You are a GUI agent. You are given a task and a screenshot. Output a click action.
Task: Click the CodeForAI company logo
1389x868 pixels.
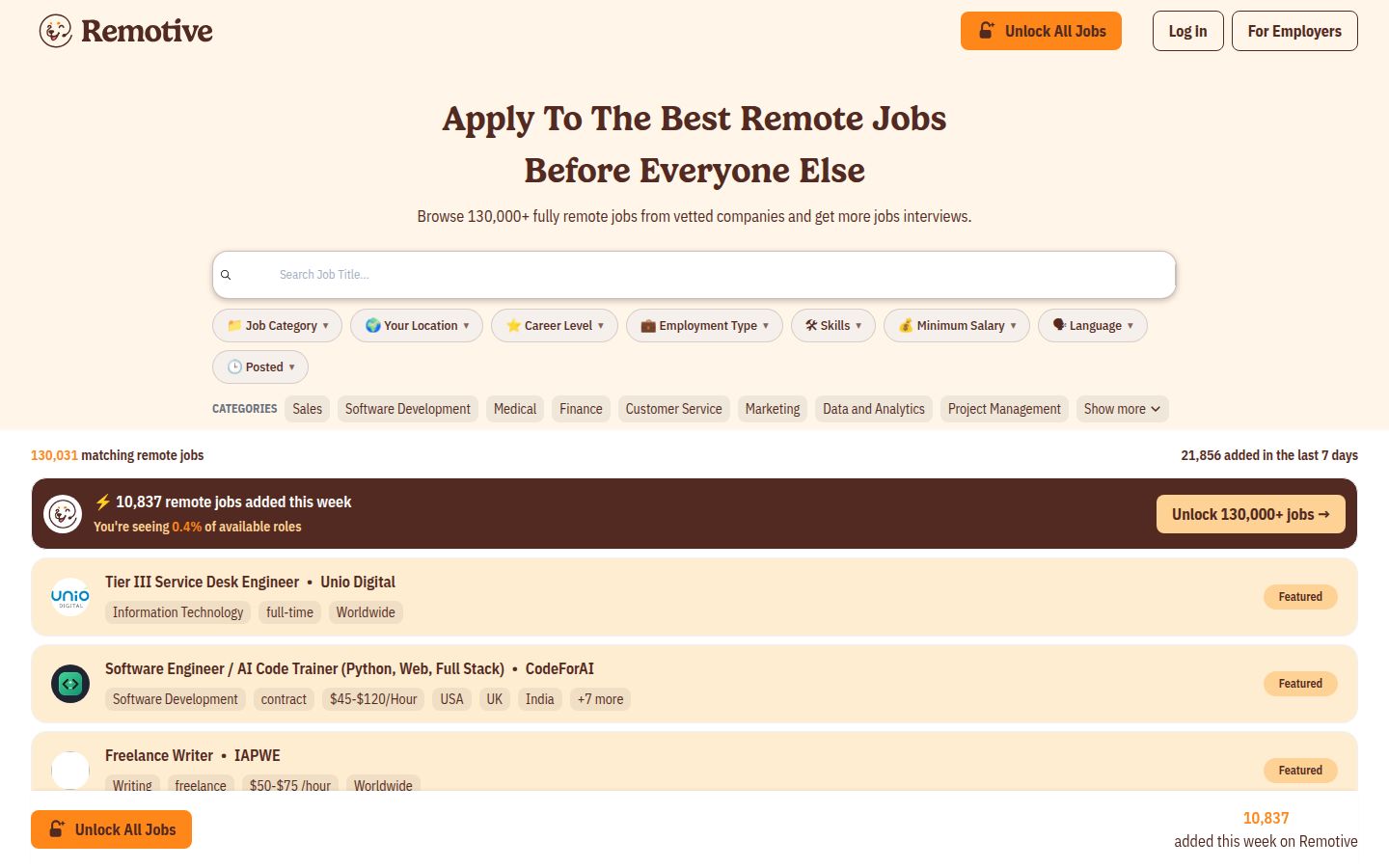click(x=70, y=684)
